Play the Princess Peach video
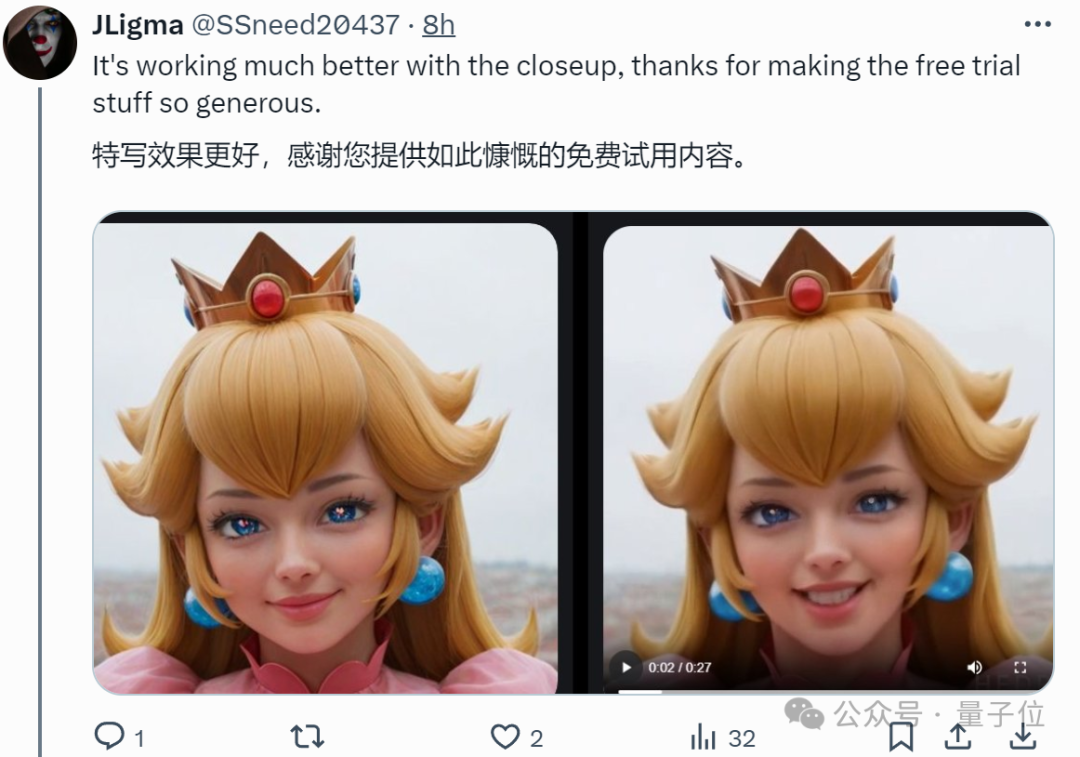Image resolution: width=1080 pixels, height=757 pixels. [626, 667]
